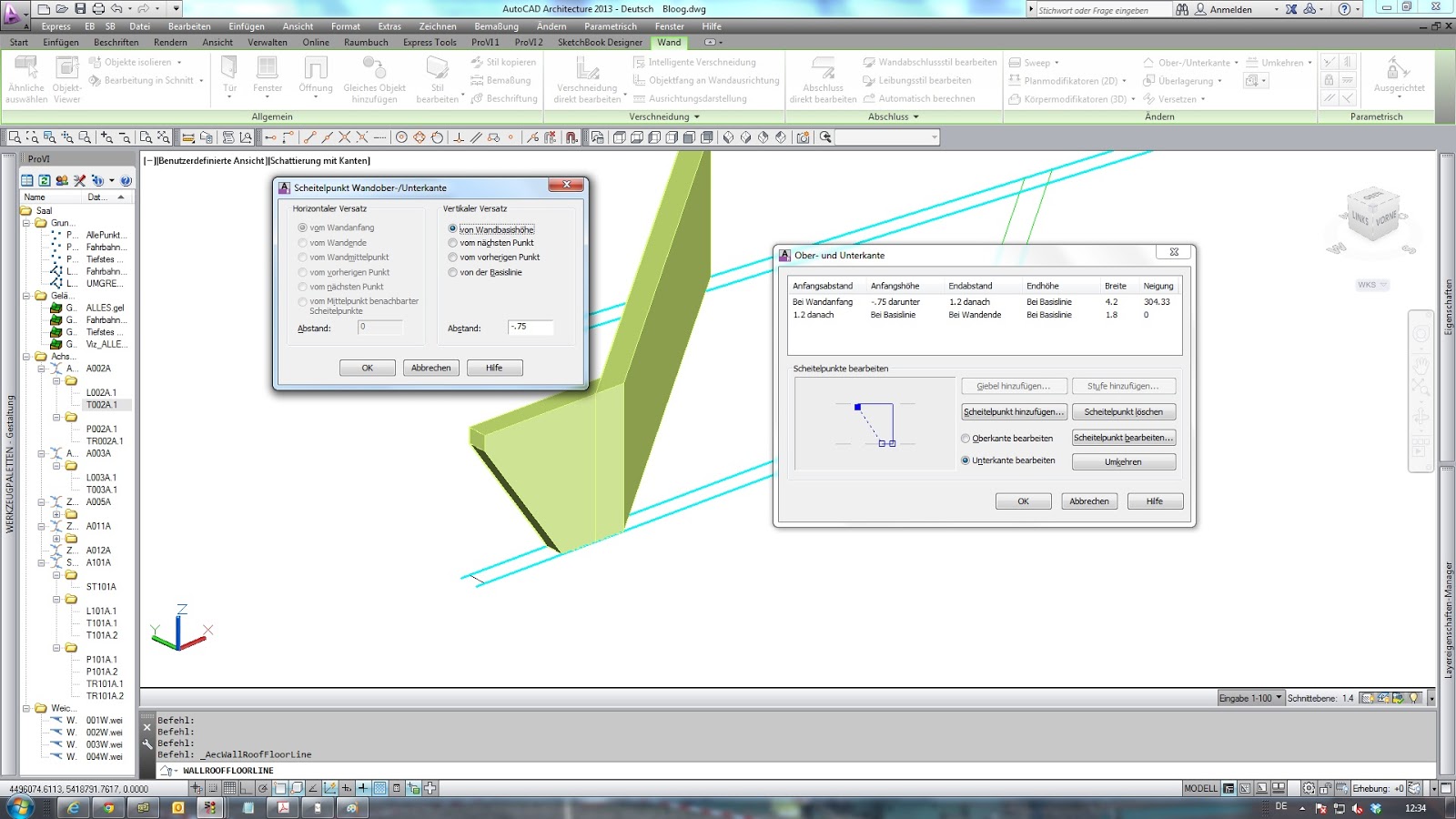Click the Plot/Print icon in quick access toolbar

tap(98, 9)
